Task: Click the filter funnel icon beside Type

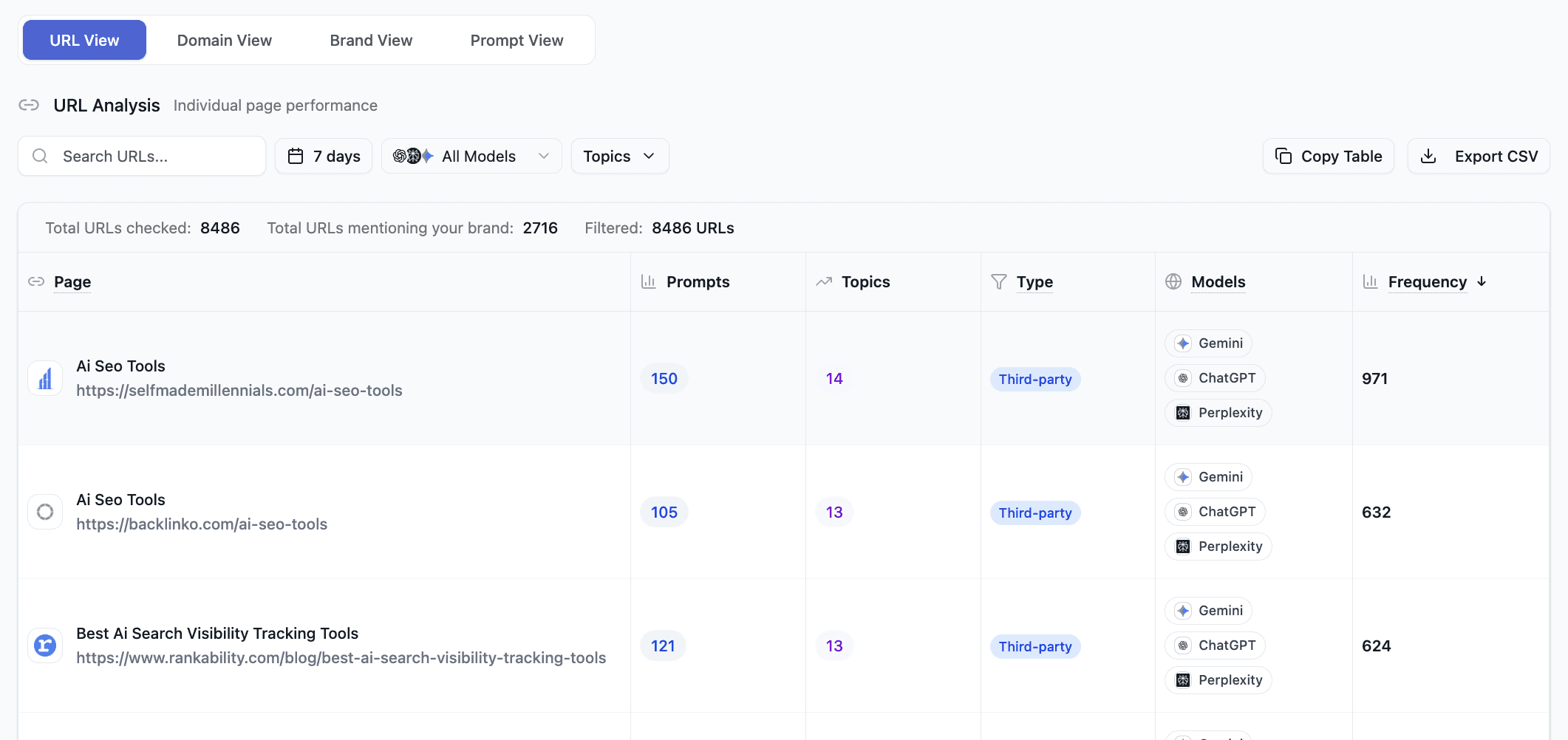Action: [999, 281]
